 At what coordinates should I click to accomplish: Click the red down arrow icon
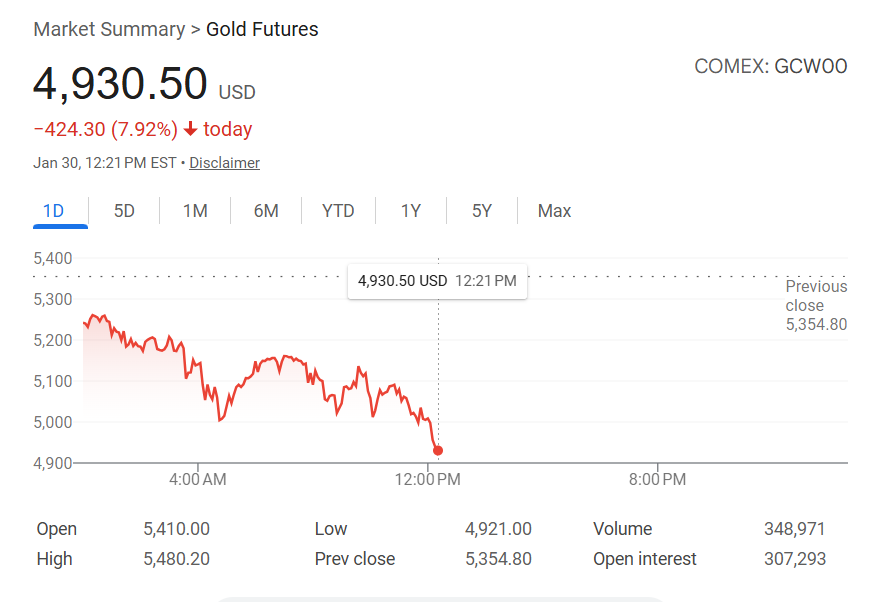[x=190, y=130]
